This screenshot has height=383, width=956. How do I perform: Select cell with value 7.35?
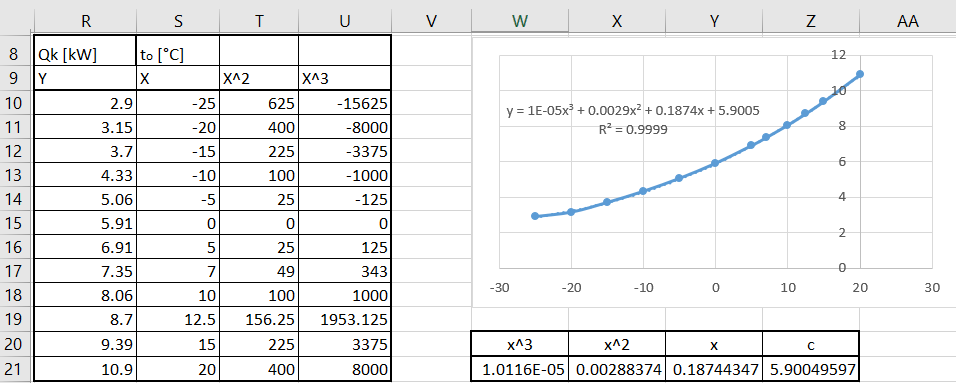point(85,272)
